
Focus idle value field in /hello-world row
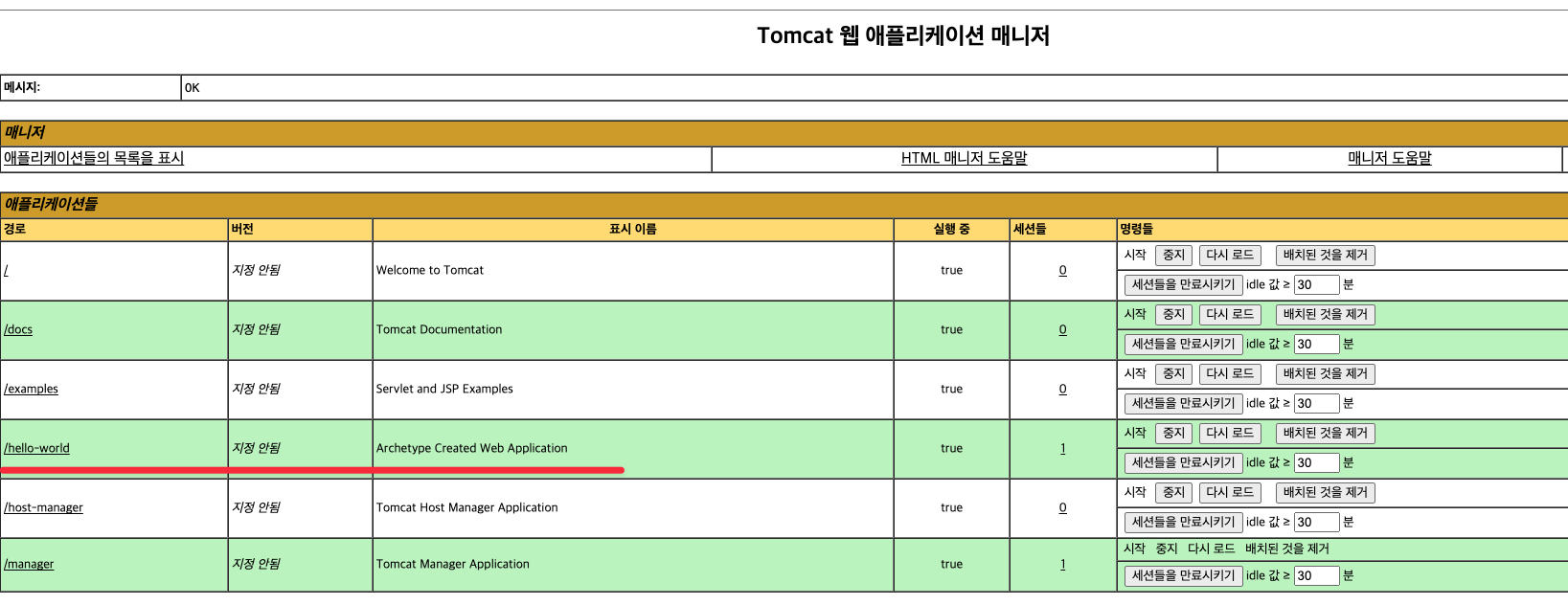[1316, 463]
